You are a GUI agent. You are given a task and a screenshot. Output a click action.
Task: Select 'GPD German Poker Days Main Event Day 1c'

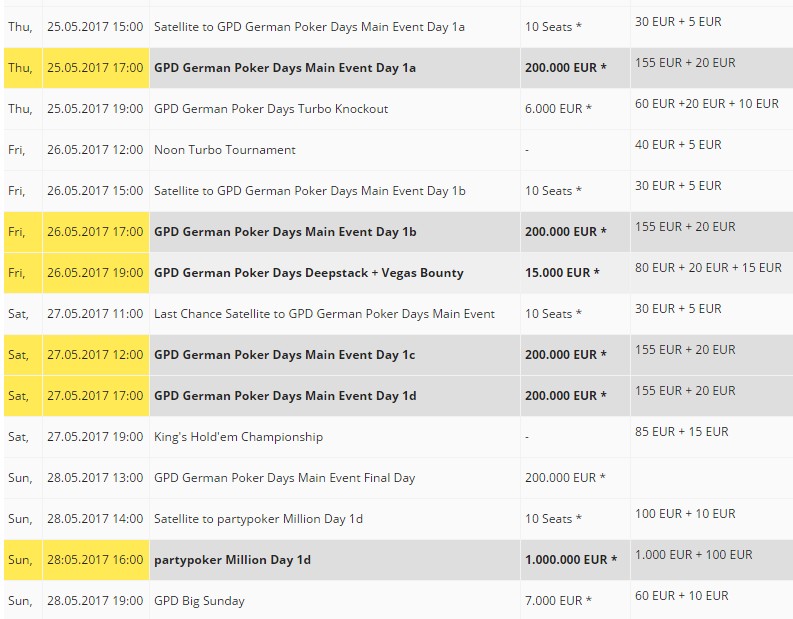(285, 355)
